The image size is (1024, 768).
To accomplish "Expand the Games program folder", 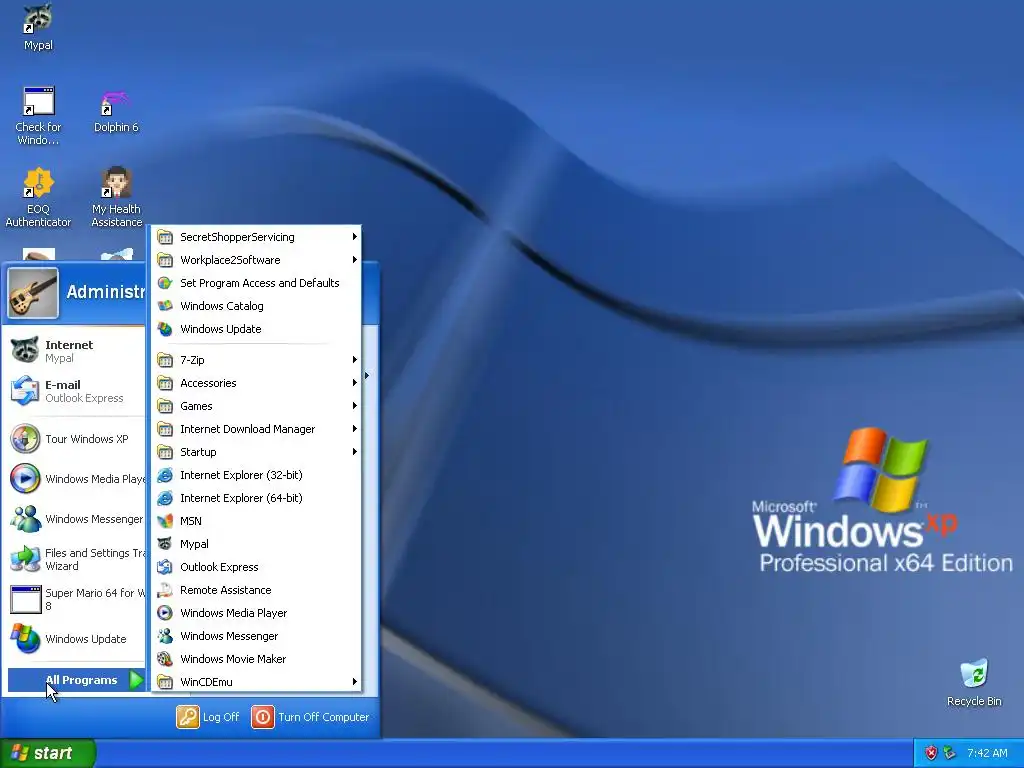I will point(257,406).
